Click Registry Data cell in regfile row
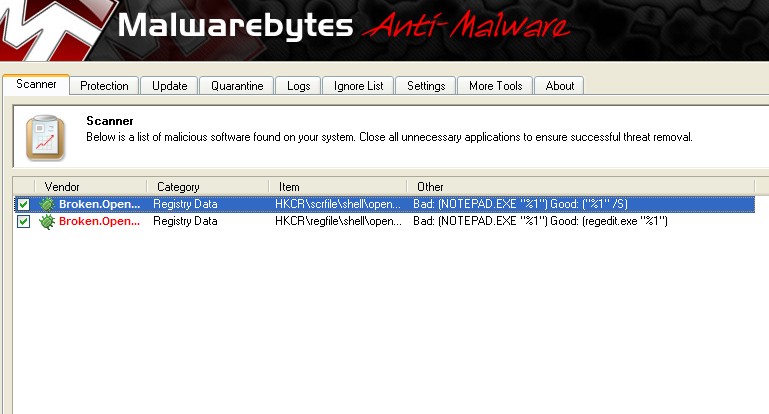Screen dimensions: 769x414 point(185,221)
